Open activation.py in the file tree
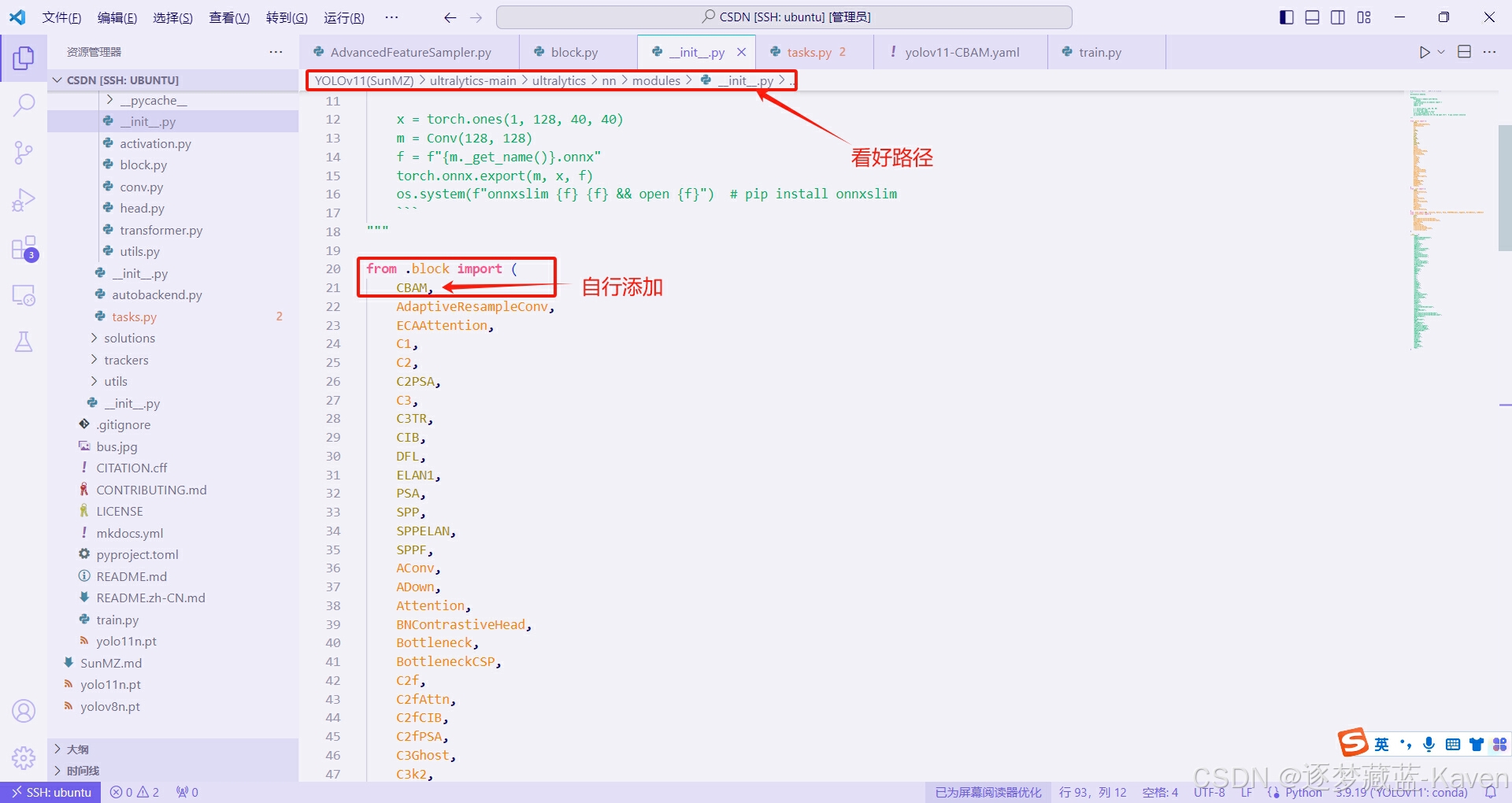 (173, 143)
